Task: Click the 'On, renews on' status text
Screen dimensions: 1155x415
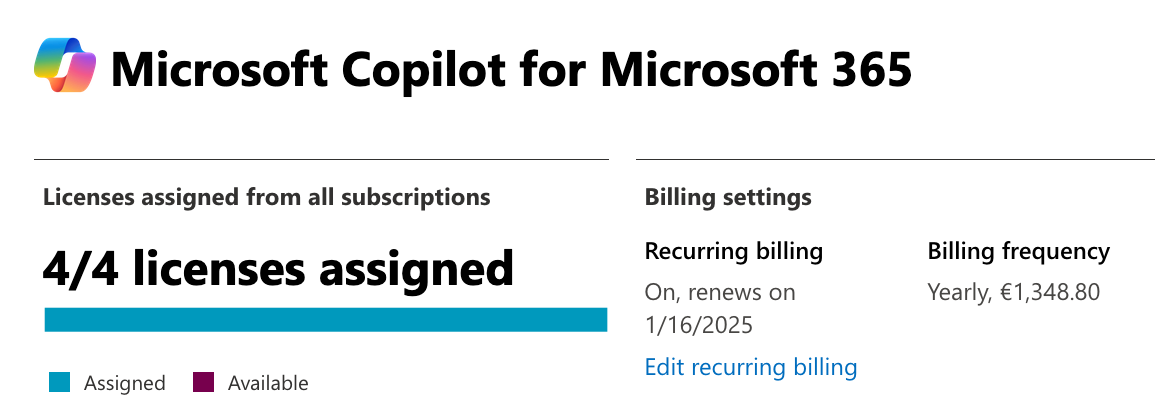Action: click(x=720, y=293)
